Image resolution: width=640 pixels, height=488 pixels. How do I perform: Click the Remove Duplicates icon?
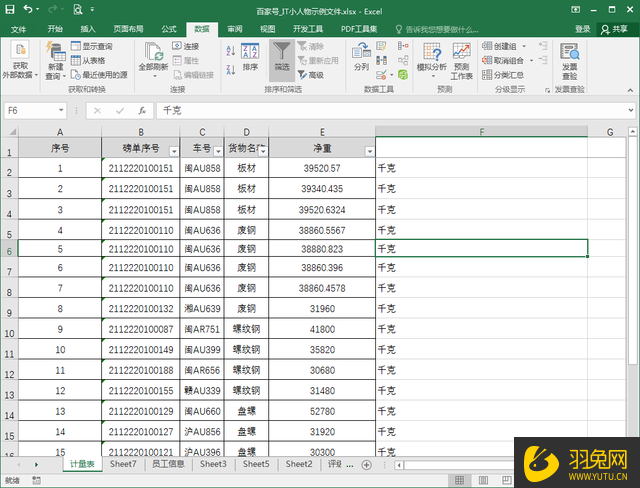click(x=381, y=60)
